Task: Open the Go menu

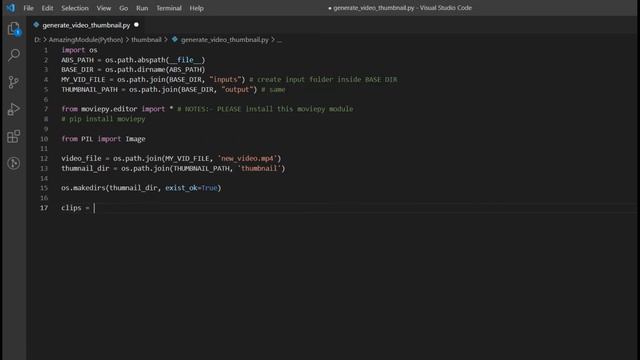Action: click(x=124, y=8)
